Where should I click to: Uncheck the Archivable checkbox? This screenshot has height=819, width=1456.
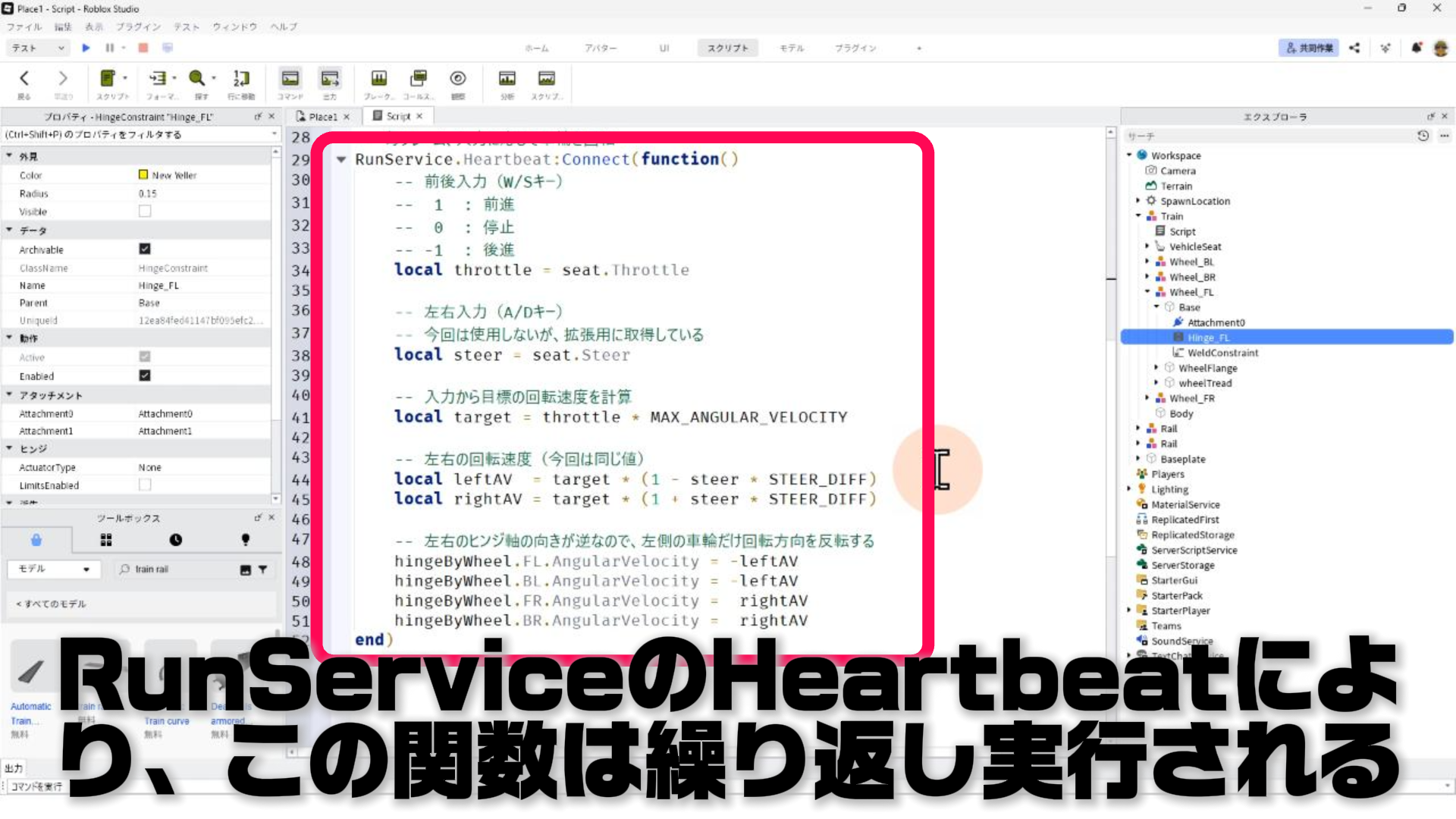click(x=145, y=249)
